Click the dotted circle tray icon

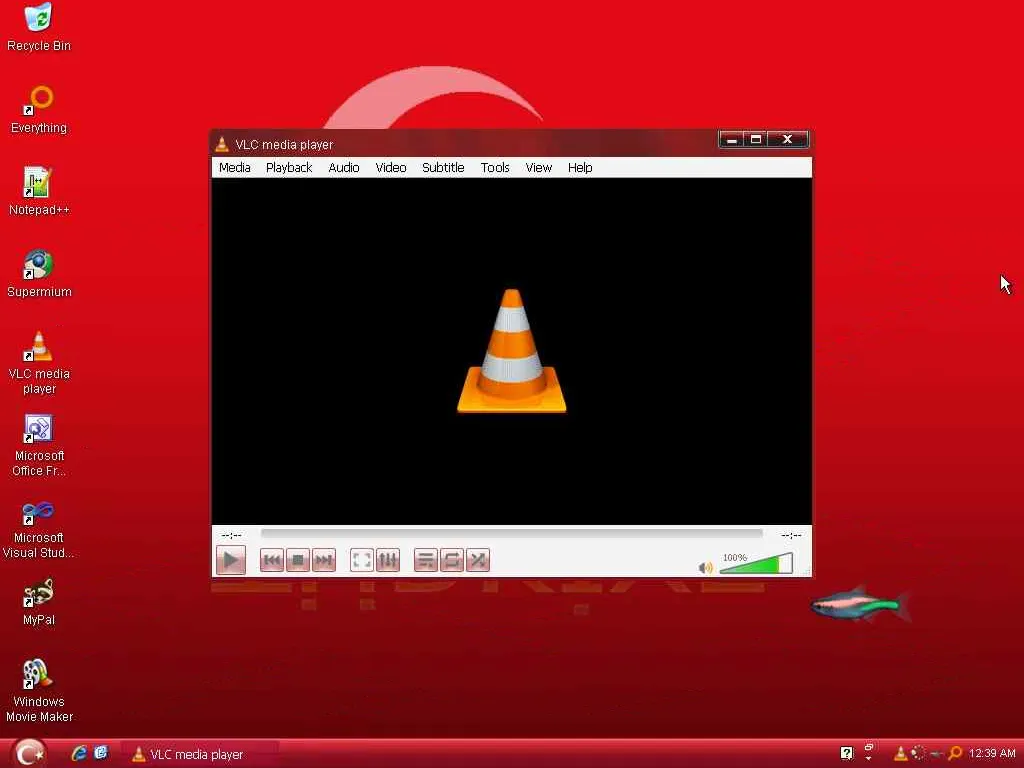(918, 754)
